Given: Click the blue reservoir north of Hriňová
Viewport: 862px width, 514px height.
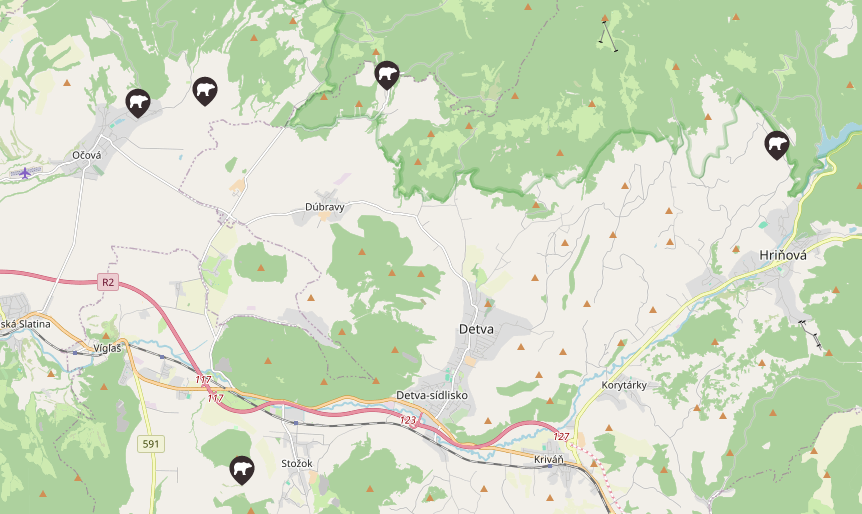Looking at the screenshot, I should (x=838, y=139).
